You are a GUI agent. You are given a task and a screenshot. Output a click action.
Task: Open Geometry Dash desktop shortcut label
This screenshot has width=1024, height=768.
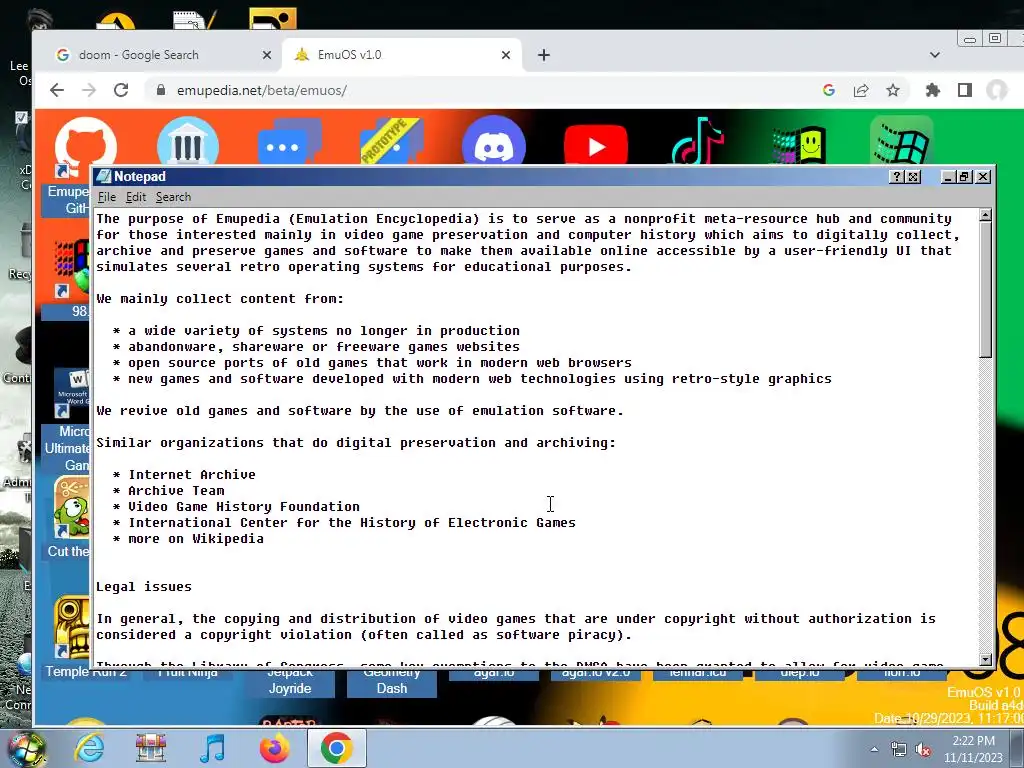(x=392, y=680)
